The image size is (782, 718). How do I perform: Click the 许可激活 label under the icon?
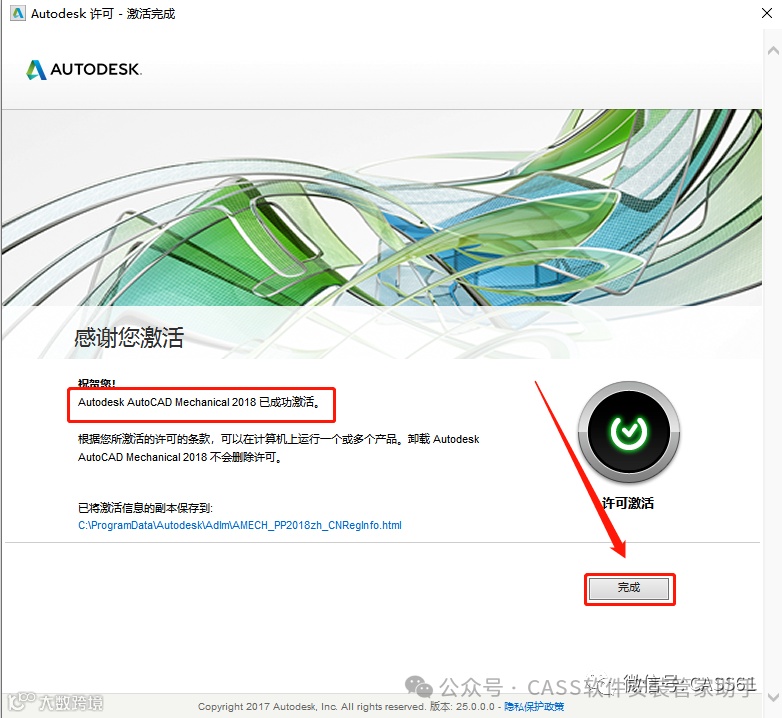(x=628, y=503)
